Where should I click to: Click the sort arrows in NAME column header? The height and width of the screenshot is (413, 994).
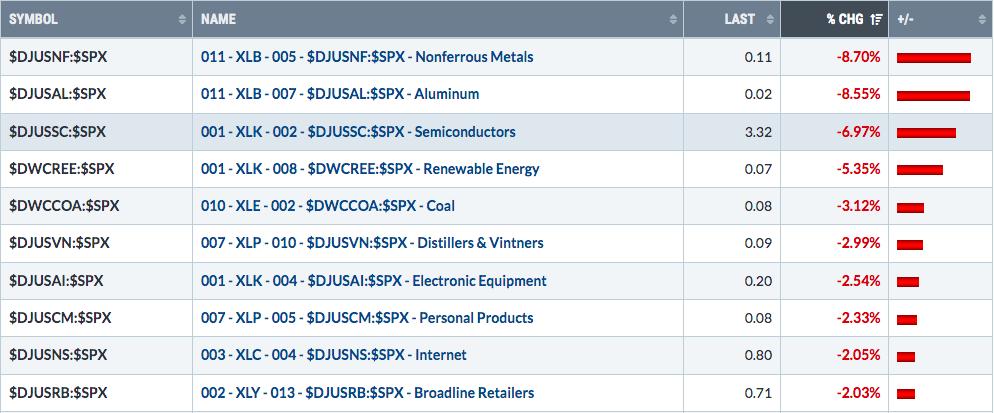pos(673,20)
